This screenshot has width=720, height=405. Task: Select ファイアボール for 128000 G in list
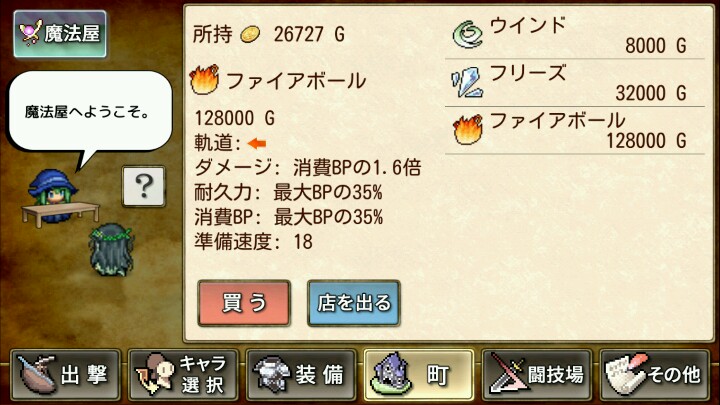[x=574, y=130]
